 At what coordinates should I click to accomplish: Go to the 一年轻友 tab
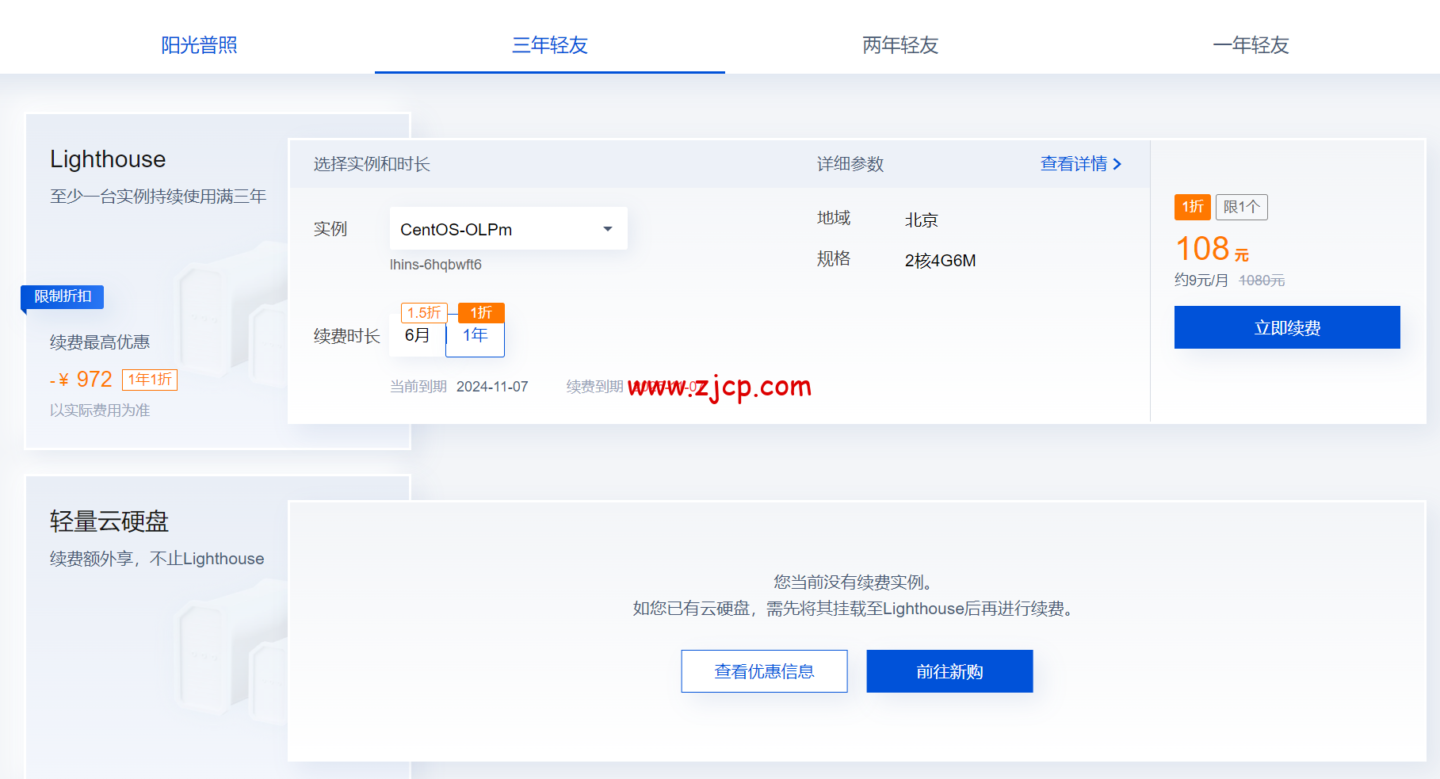(1250, 45)
